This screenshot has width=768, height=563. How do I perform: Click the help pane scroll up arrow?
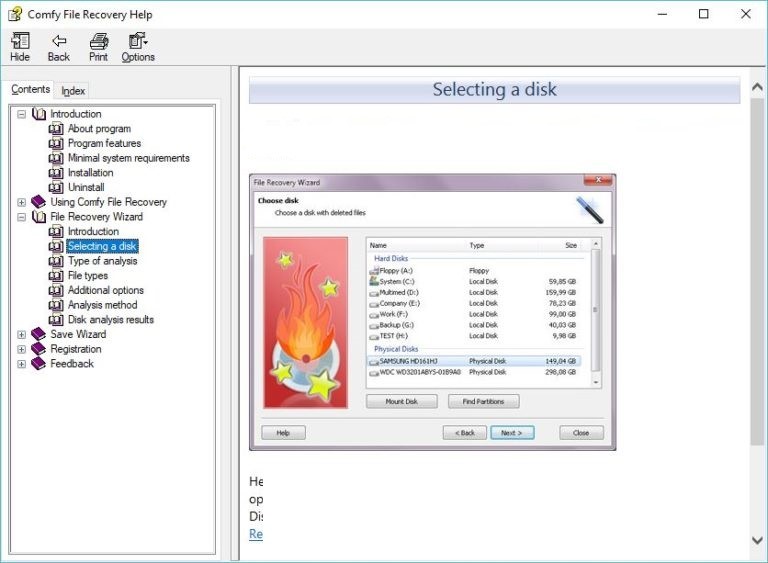pyautogui.click(x=757, y=87)
